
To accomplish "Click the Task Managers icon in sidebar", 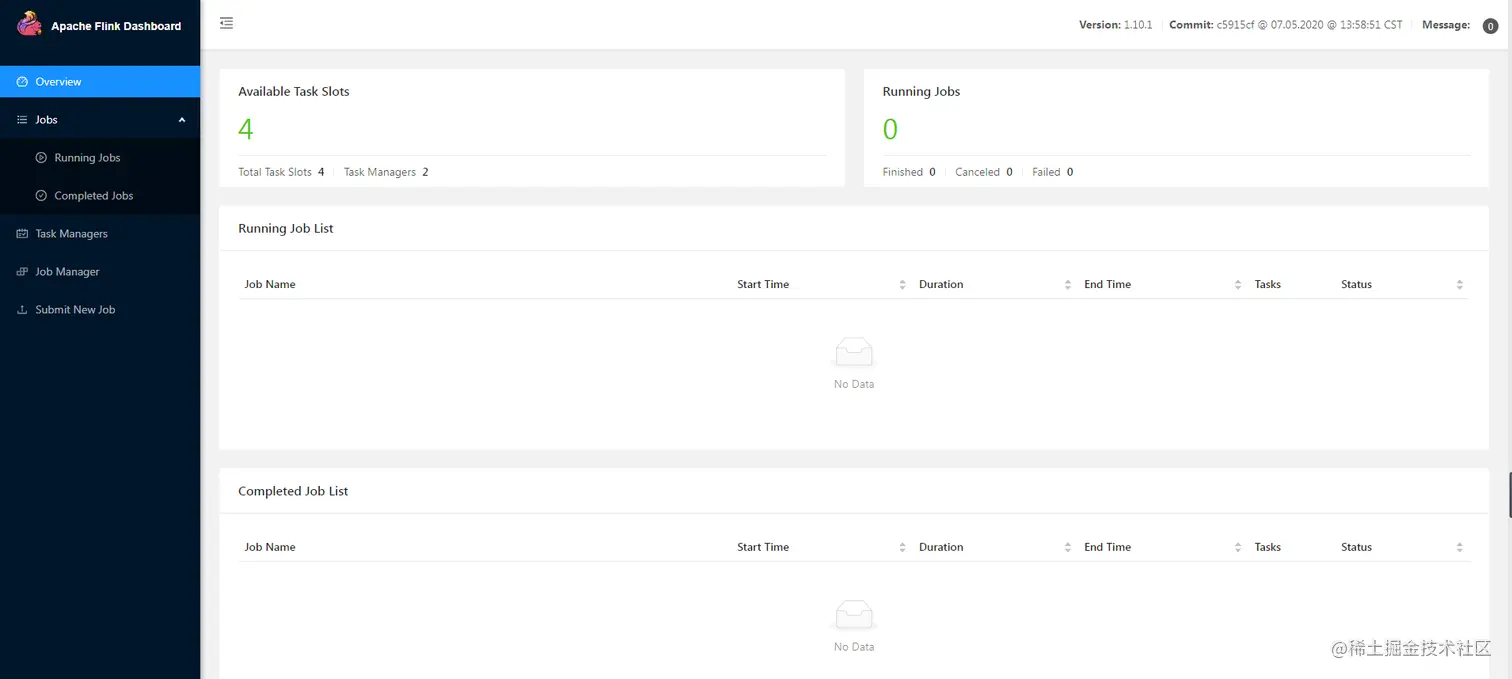I will point(23,234).
